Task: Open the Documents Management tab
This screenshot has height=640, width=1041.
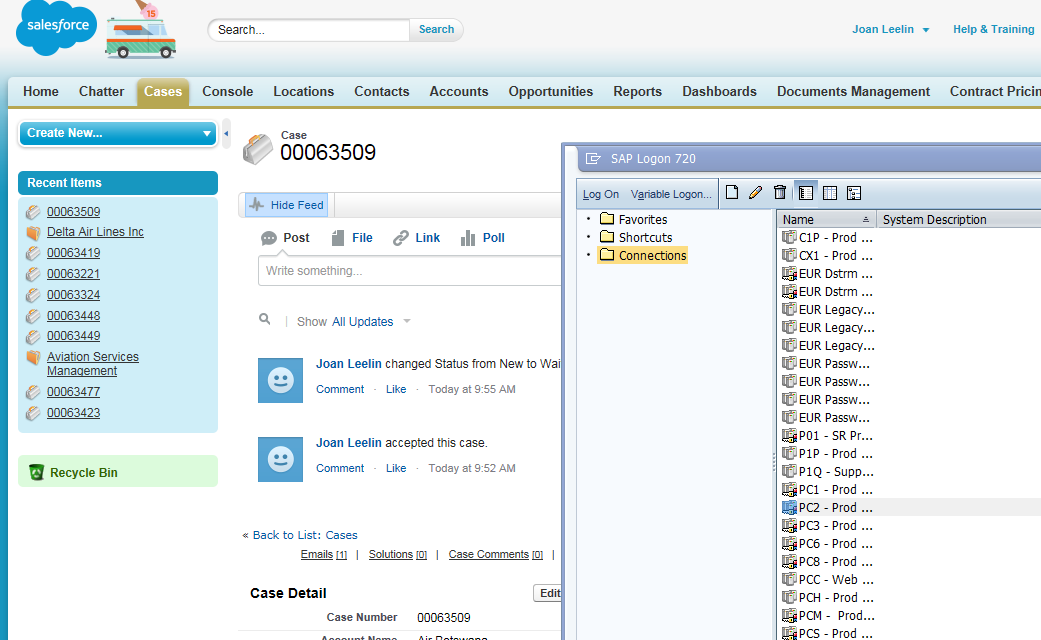Action: (x=853, y=92)
